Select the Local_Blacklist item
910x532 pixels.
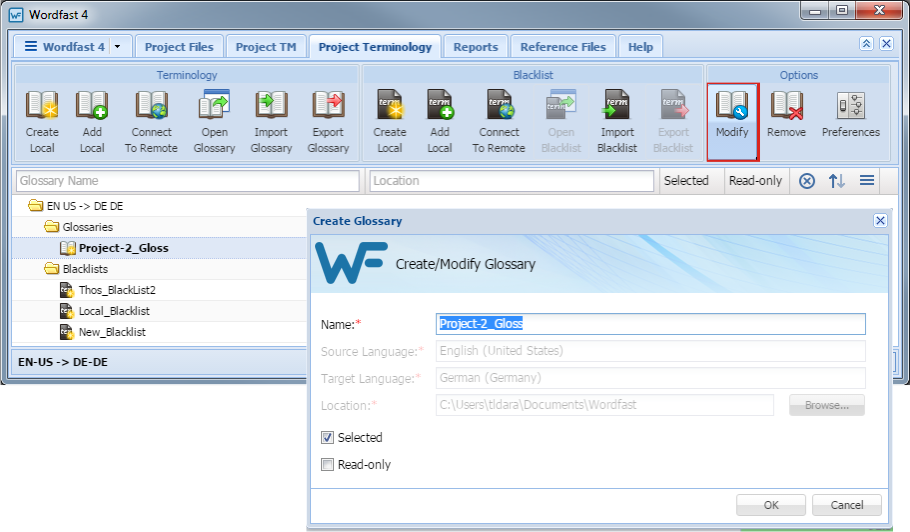click(x=114, y=311)
